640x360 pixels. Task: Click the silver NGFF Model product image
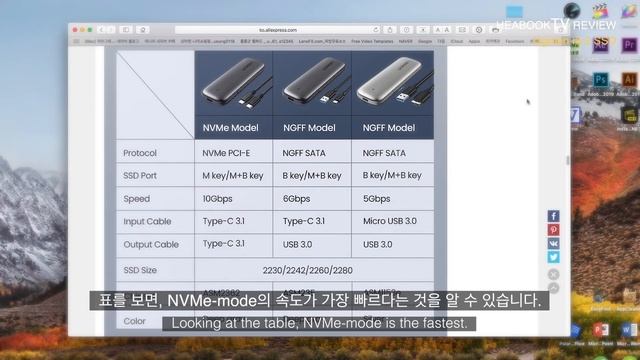[x=393, y=84]
